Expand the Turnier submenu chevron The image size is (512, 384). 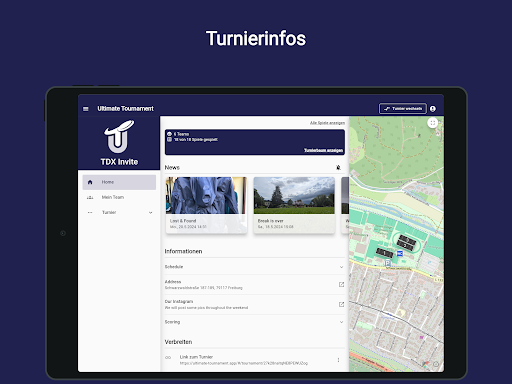point(151,213)
